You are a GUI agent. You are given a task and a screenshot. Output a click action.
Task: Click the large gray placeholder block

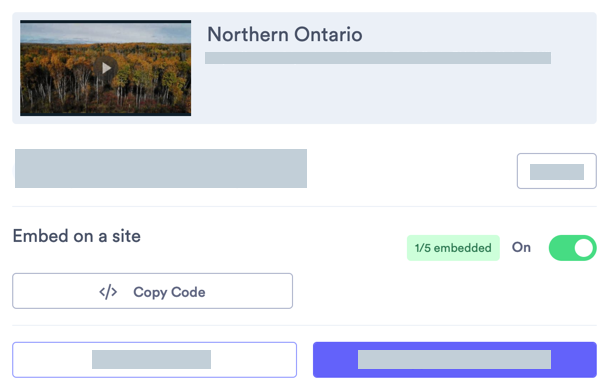coord(161,168)
